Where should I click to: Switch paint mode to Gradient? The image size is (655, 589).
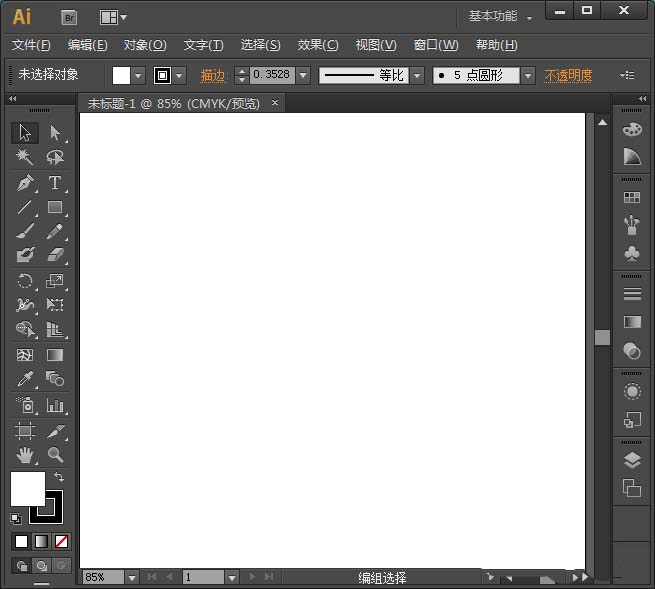[41, 541]
